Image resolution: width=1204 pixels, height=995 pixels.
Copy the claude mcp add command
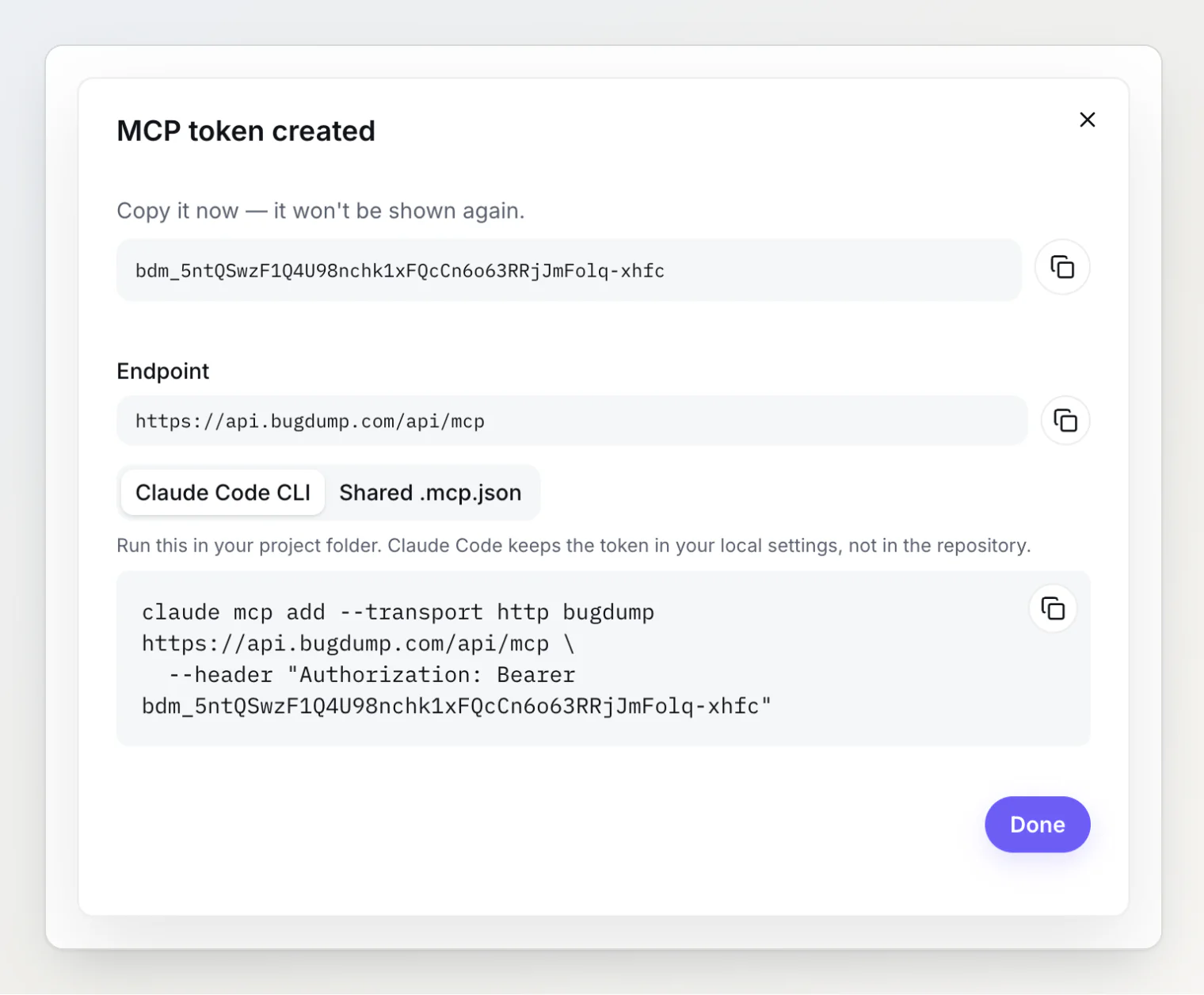1053,608
